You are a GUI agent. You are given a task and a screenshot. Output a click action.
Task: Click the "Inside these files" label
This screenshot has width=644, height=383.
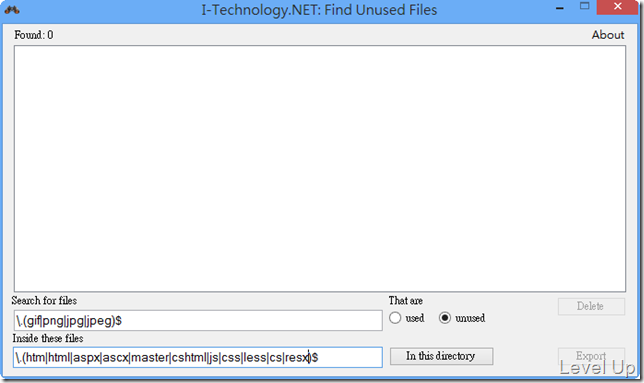pyautogui.click(x=48, y=339)
